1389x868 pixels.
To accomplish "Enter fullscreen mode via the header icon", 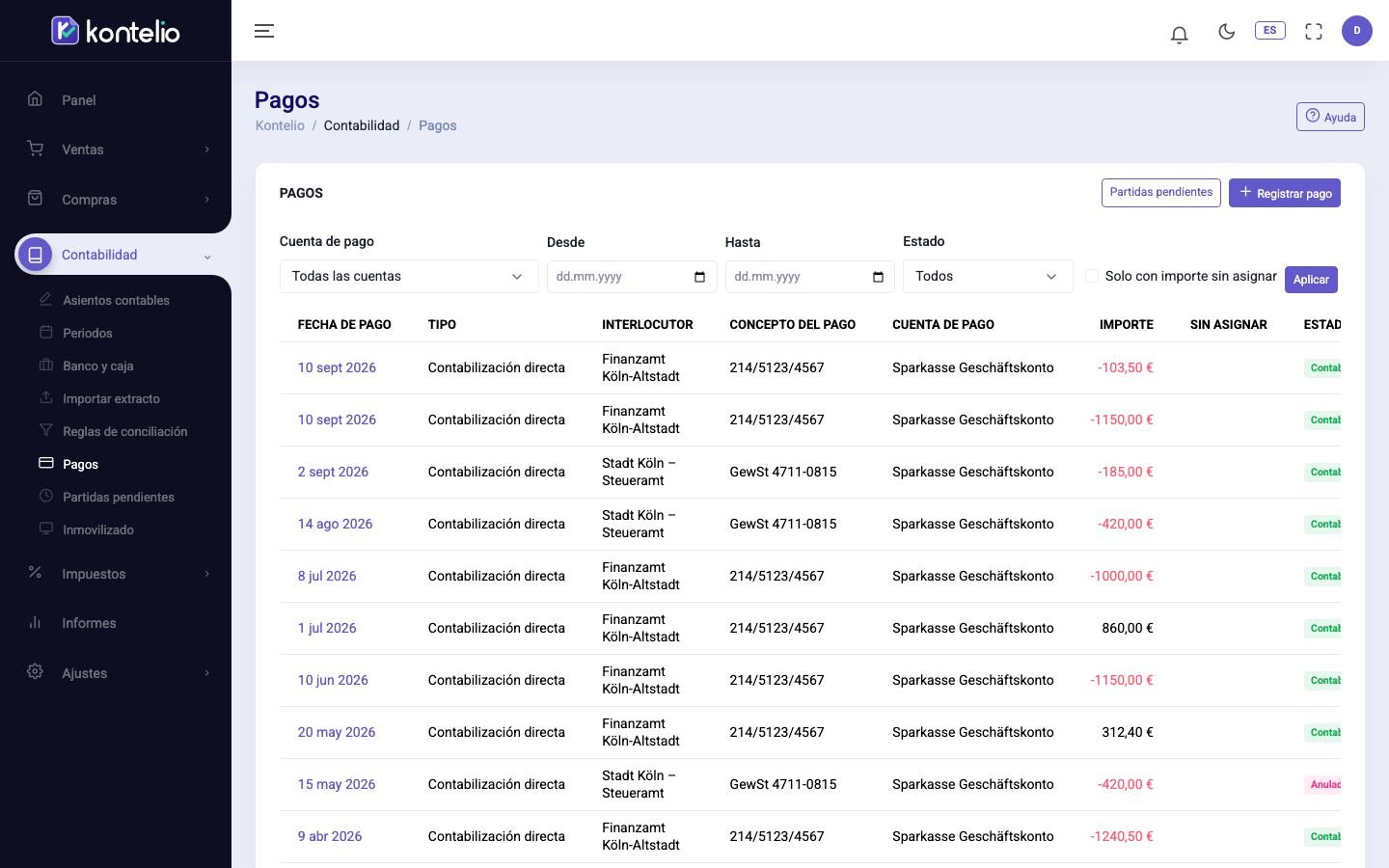I will [1314, 31].
